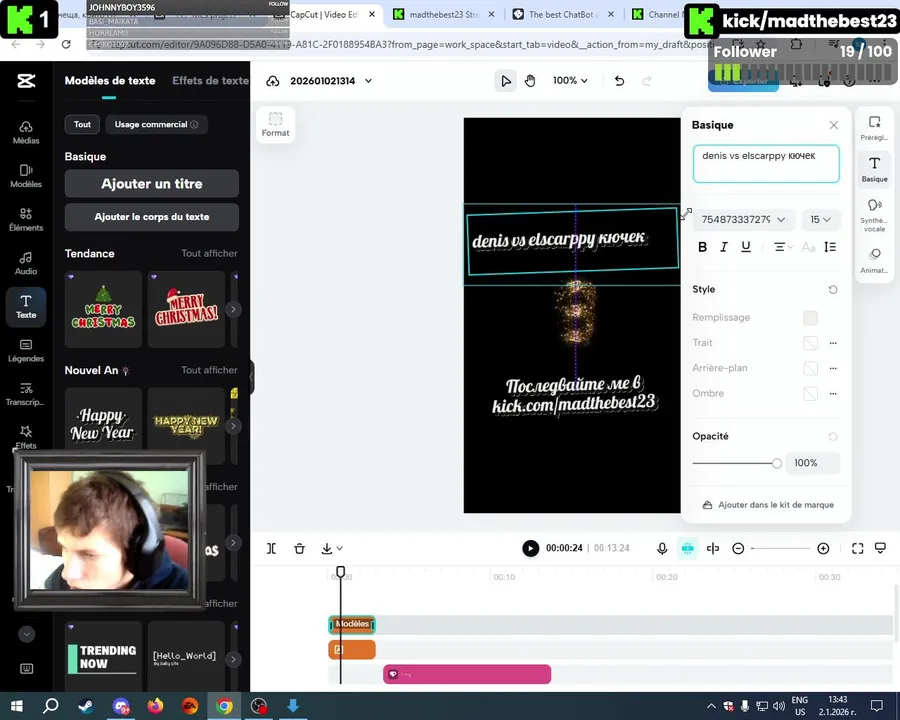The height and width of the screenshot is (720, 900).
Task: Open the font size 15 dropdown
Action: (x=821, y=219)
